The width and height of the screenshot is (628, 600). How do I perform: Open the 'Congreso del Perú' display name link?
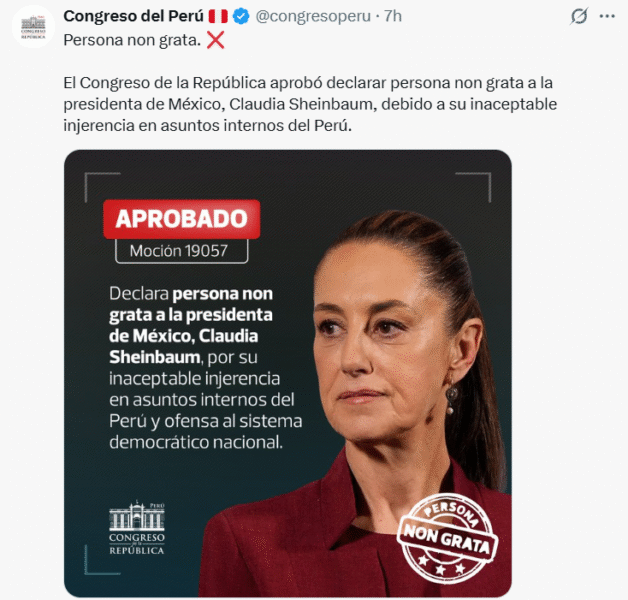[133, 16]
